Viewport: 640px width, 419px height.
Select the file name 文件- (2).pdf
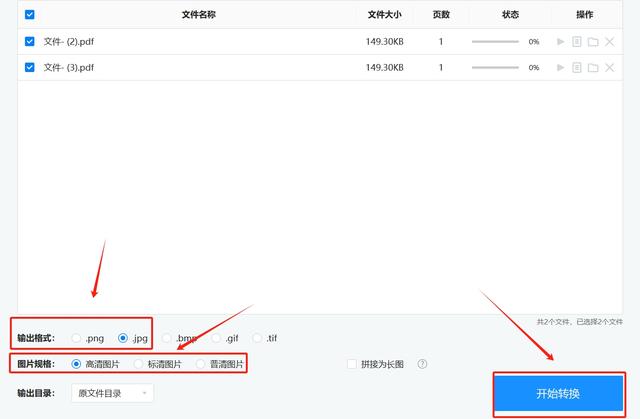[x=69, y=42]
